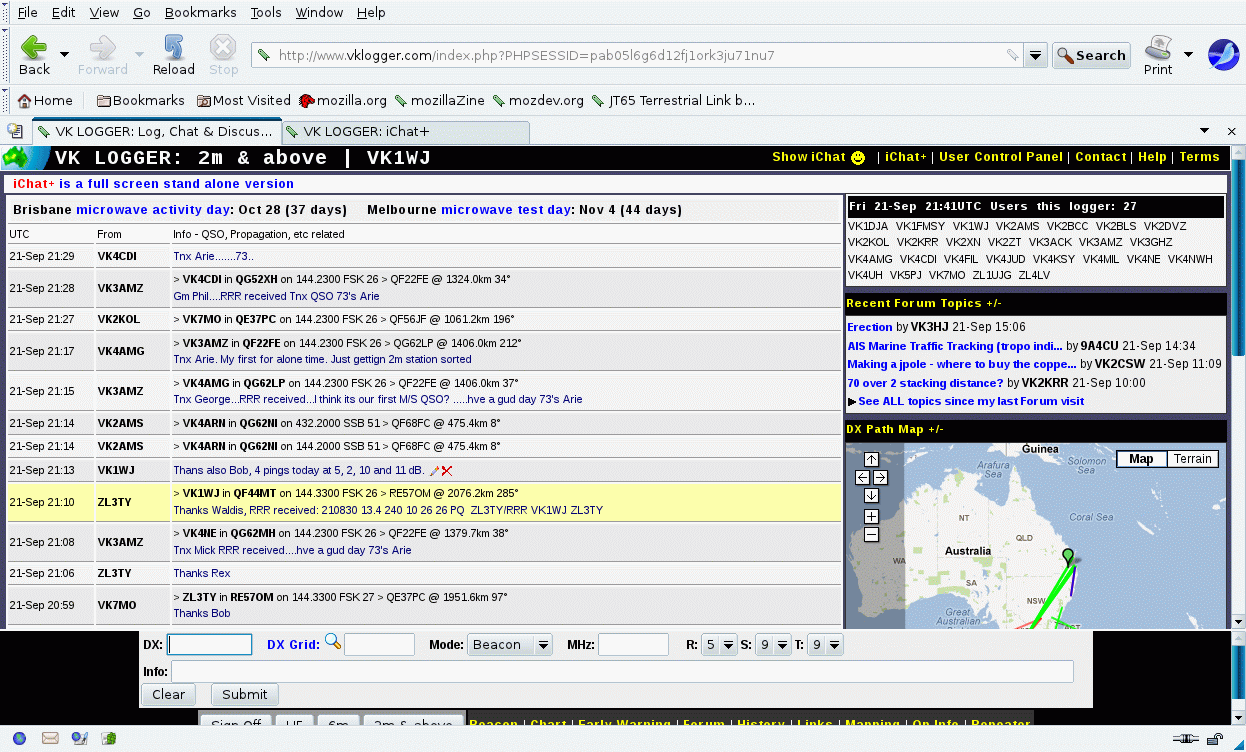Image resolution: width=1246 pixels, height=752 pixels.
Task: Open the Navigator globe in status bar
Action: coord(20,739)
